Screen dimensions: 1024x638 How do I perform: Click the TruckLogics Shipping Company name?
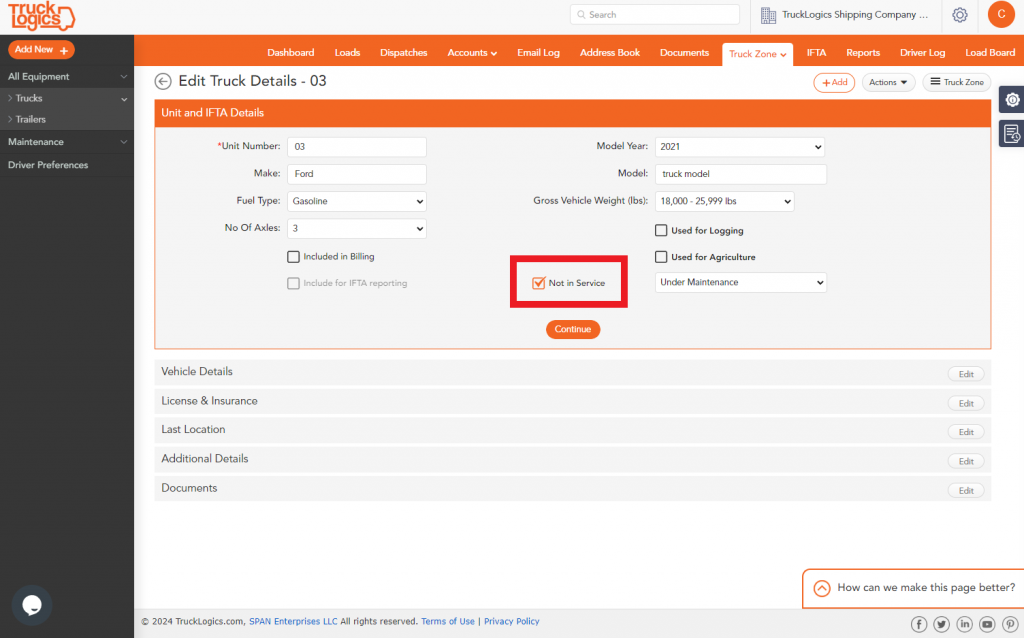coord(855,14)
